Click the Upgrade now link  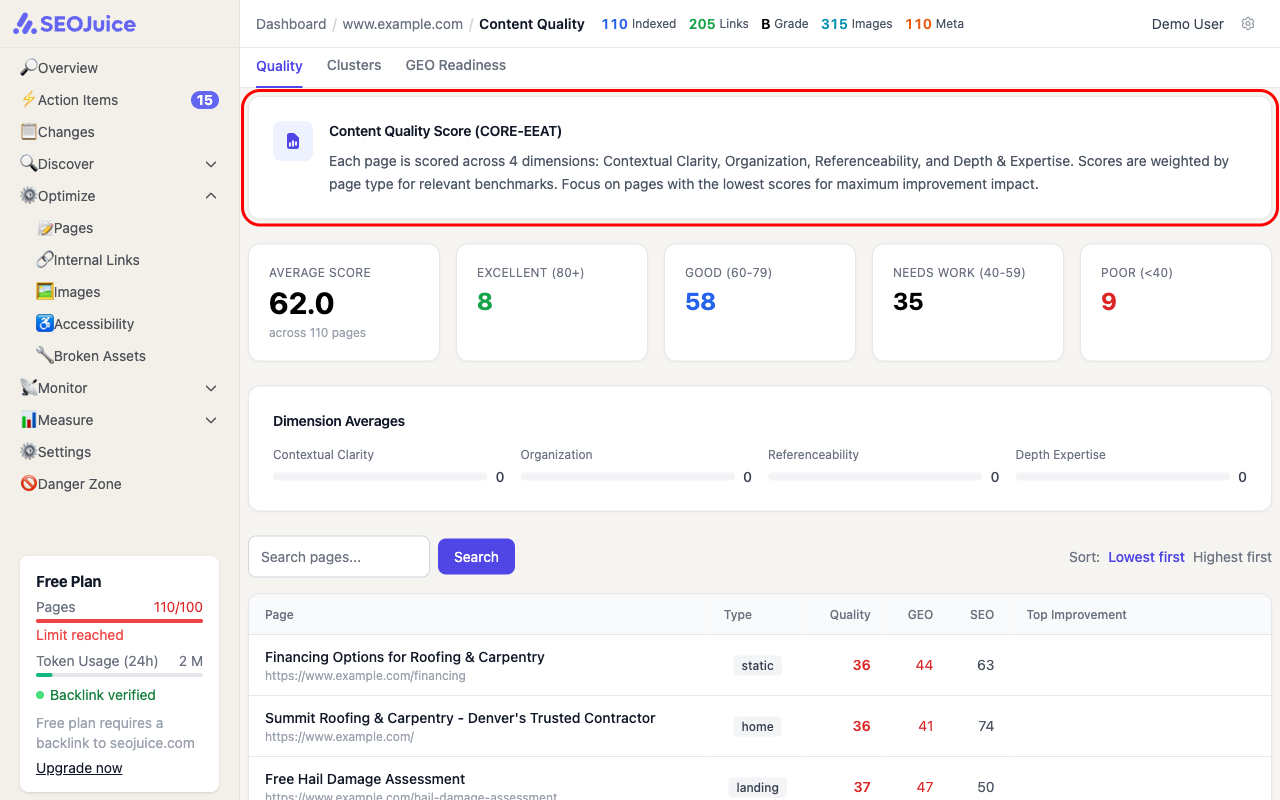(79, 768)
